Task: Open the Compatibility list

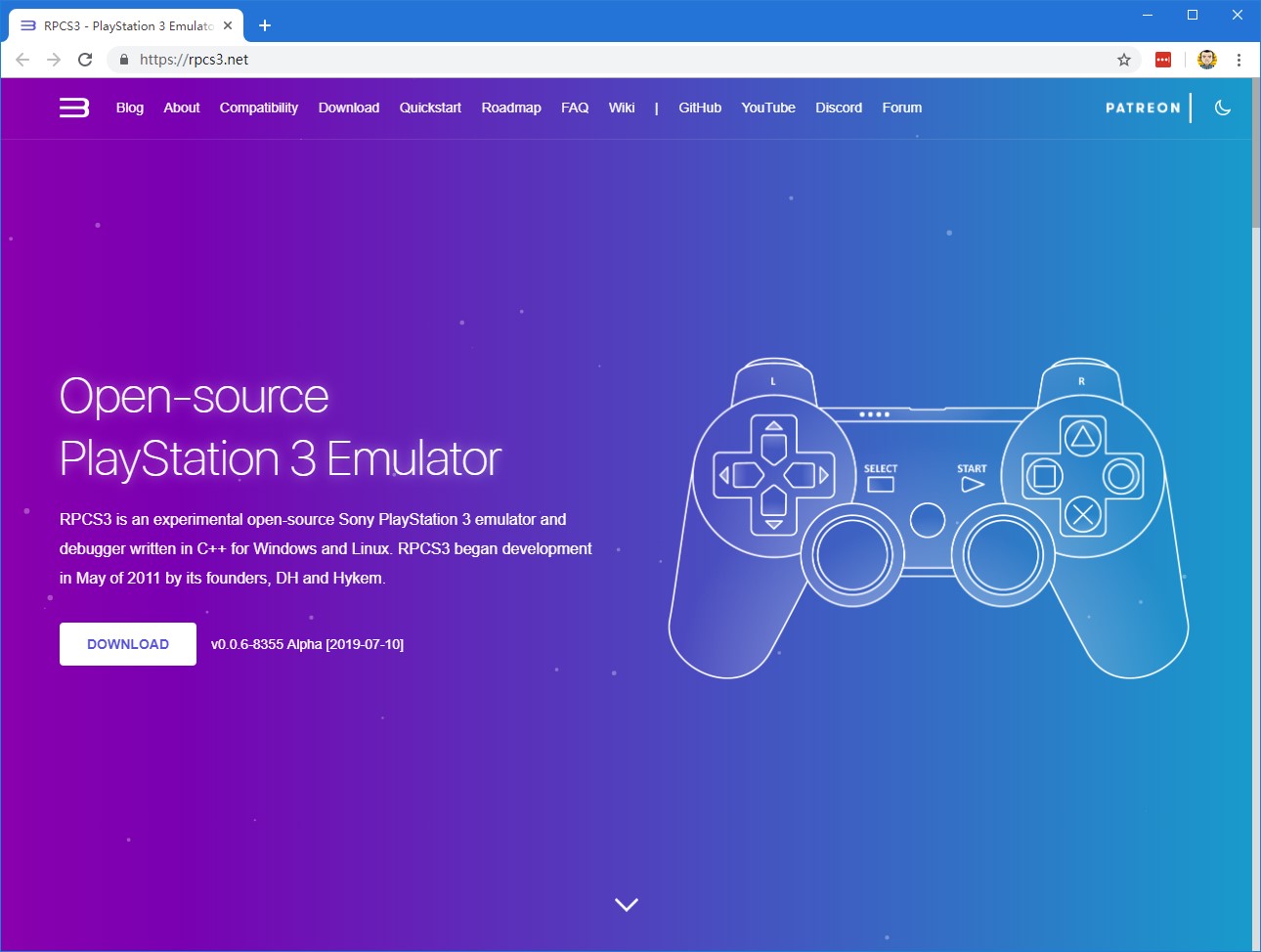Action: pyautogui.click(x=259, y=108)
